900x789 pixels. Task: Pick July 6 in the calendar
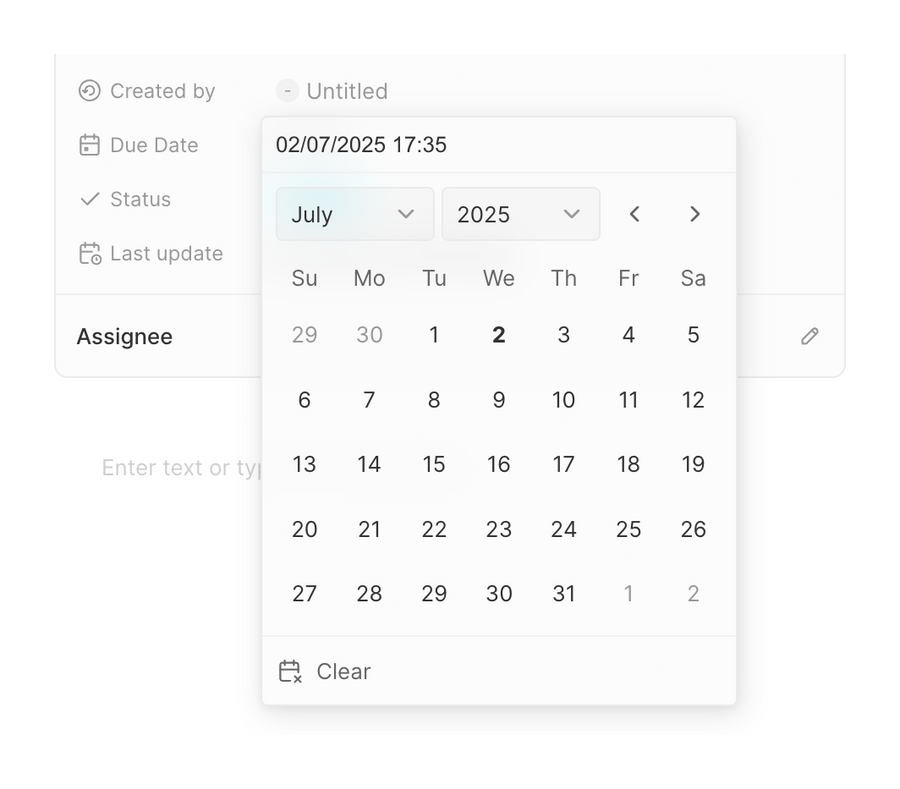pos(304,399)
